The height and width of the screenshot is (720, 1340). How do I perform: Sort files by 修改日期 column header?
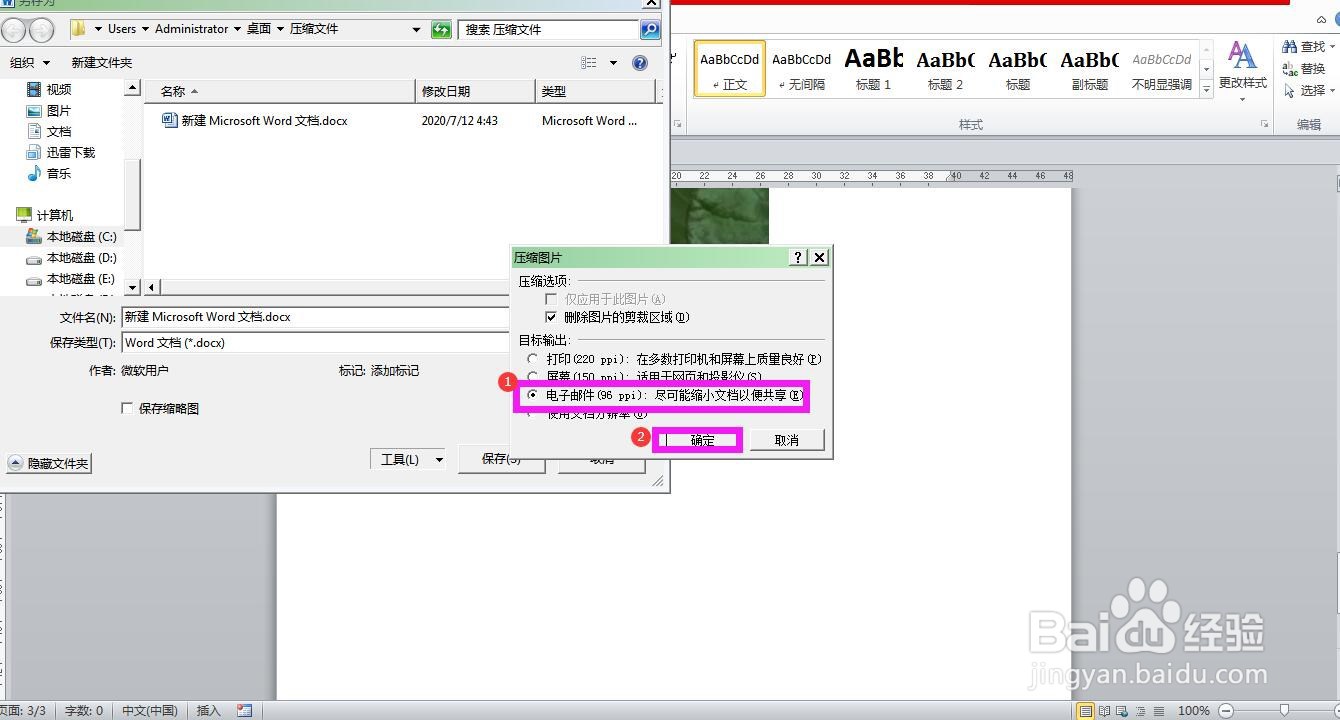tap(475, 91)
